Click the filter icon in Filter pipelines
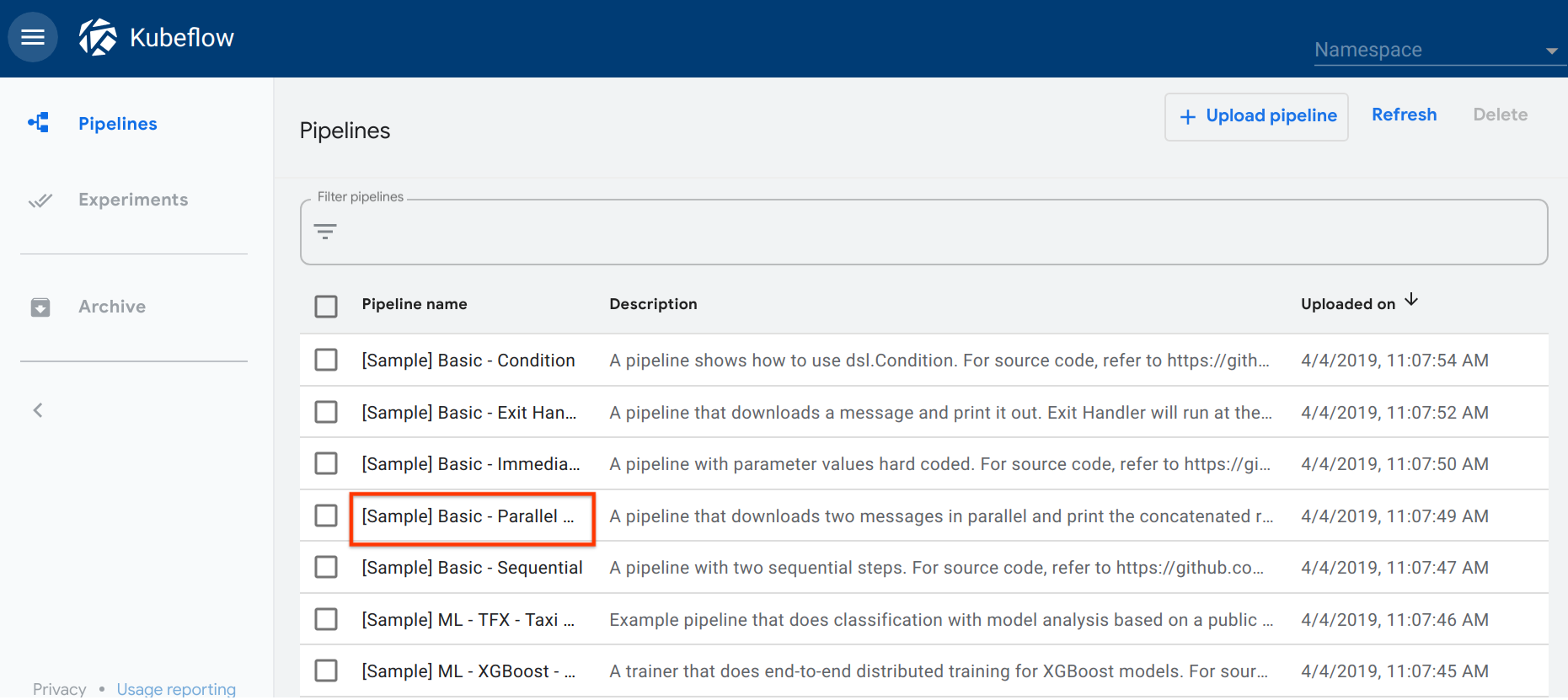Screen dimensions: 1568x700 (325, 232)
